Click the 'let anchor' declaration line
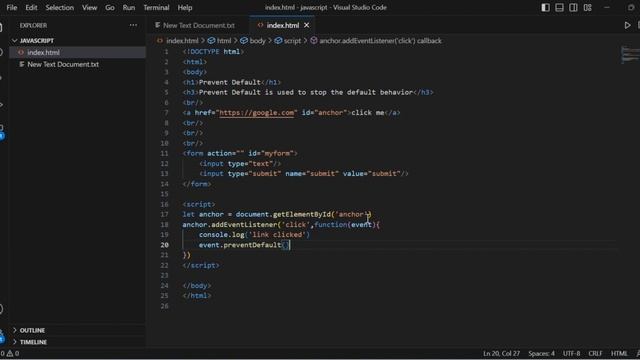The height and width of the screenshot is (360, 640). 277,214
